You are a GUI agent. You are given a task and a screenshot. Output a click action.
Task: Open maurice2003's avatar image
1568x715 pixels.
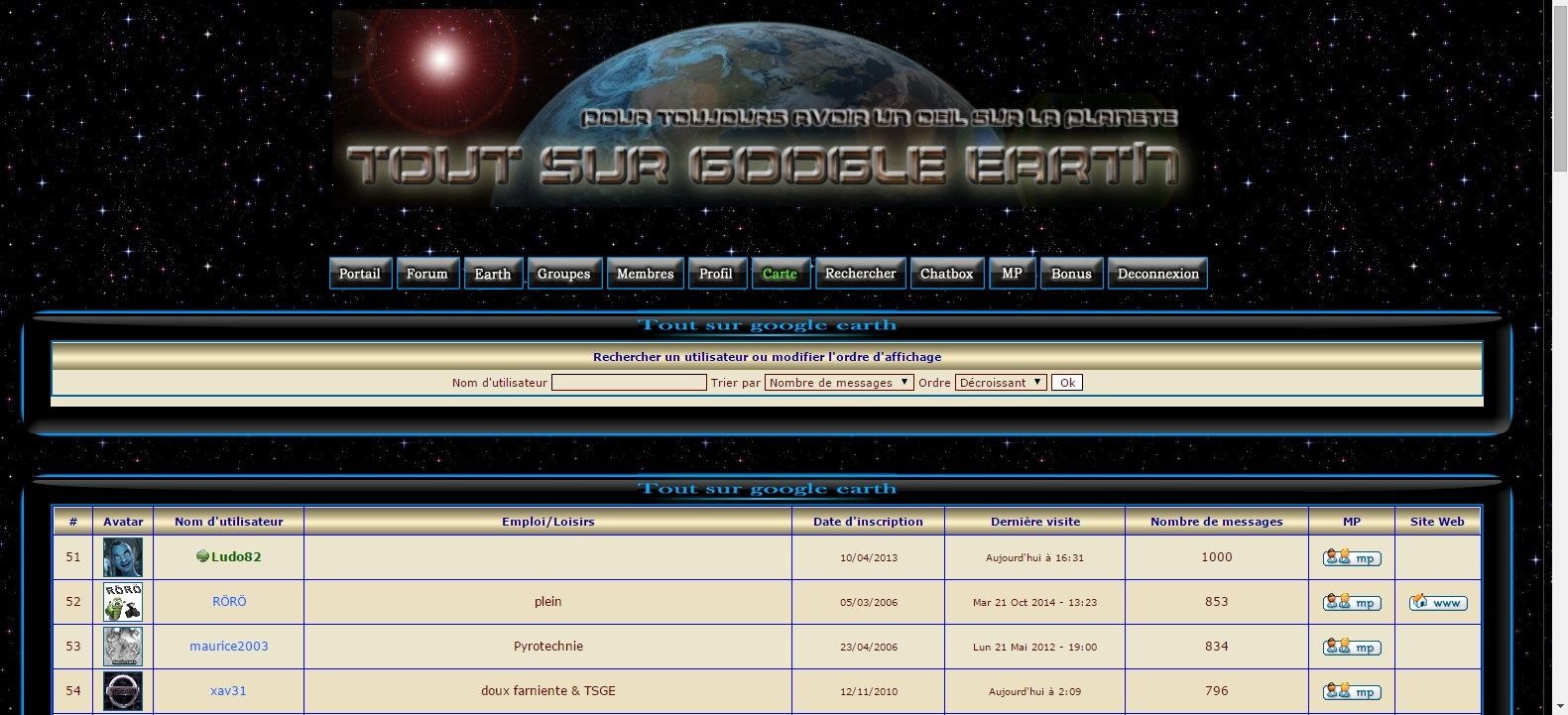tap(123, 647)
